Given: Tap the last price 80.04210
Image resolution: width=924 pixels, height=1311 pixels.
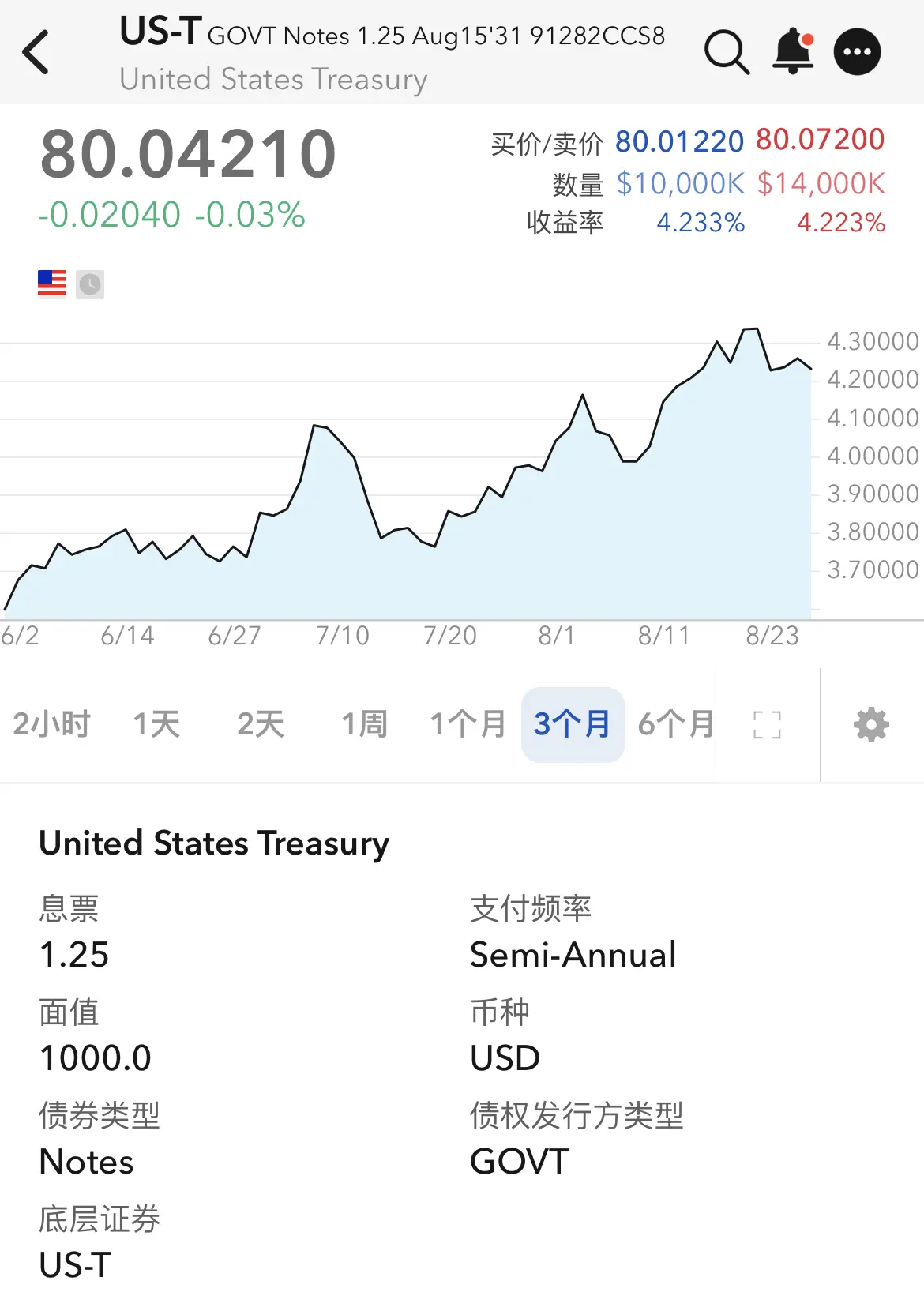Looking at the screenshot, I should 188,154.
